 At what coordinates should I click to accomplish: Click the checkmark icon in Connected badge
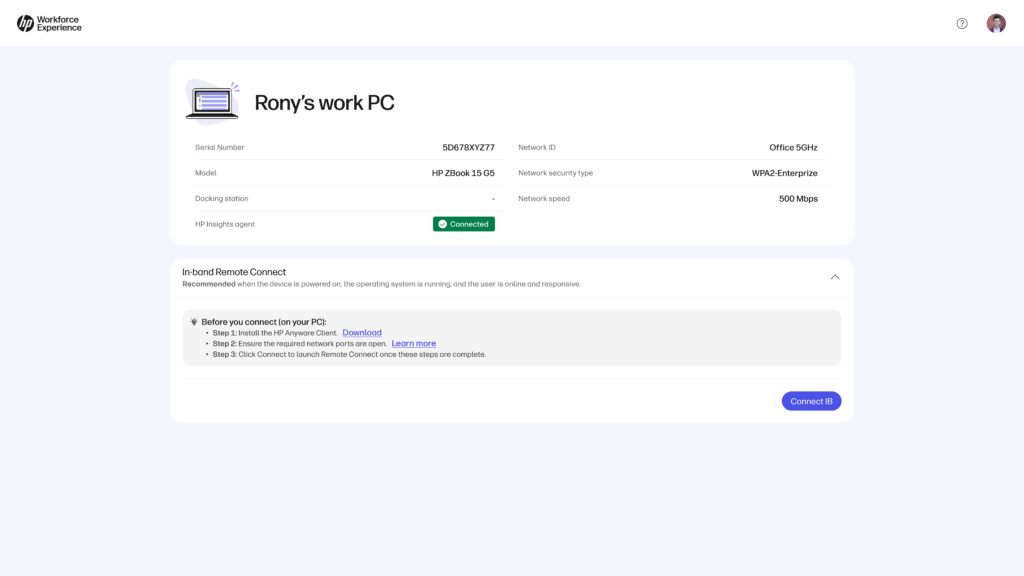(443, 224)
